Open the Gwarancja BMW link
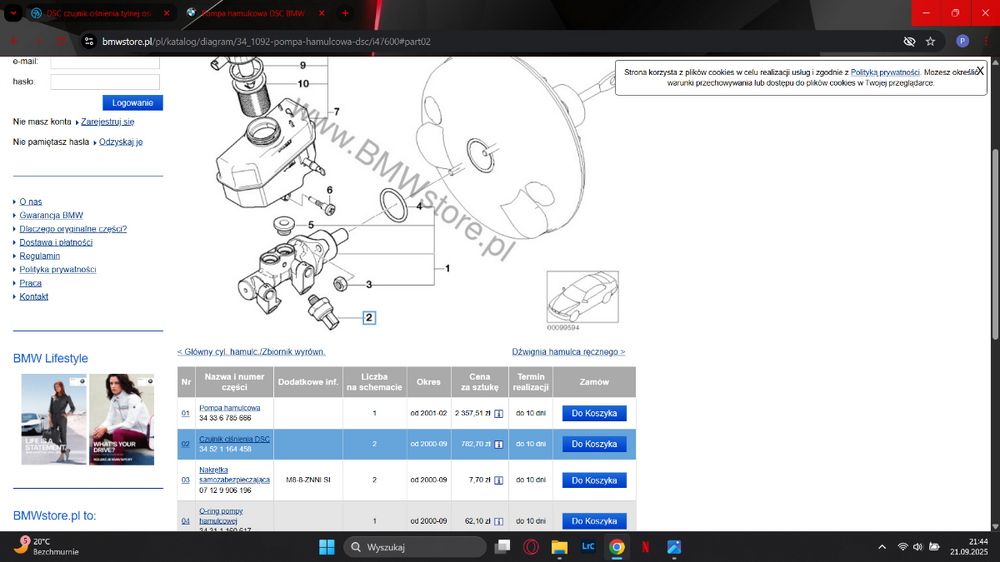This screenshot has width=1000, height=562. [51, 215]
